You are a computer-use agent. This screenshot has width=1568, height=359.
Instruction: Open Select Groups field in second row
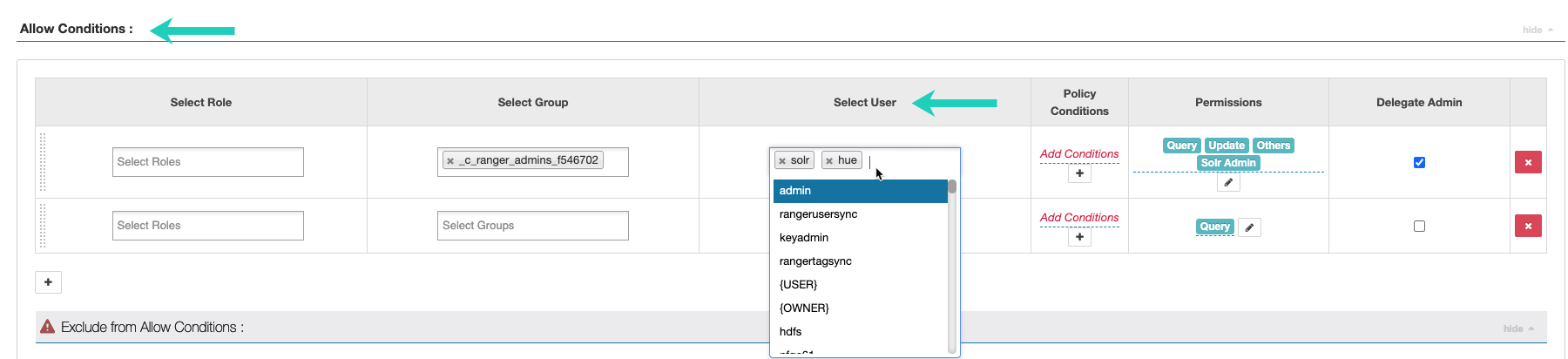532,226
